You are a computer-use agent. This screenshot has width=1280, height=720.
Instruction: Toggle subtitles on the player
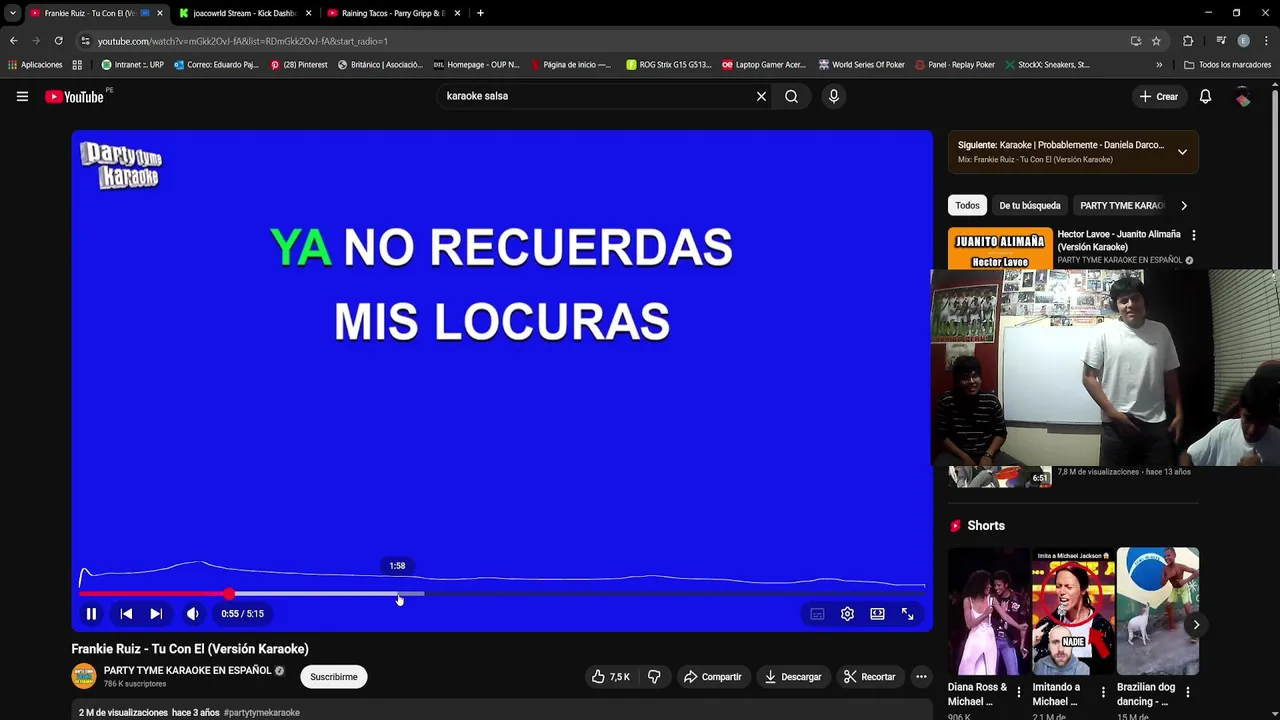pyautogui.click(x=817, y=614)
